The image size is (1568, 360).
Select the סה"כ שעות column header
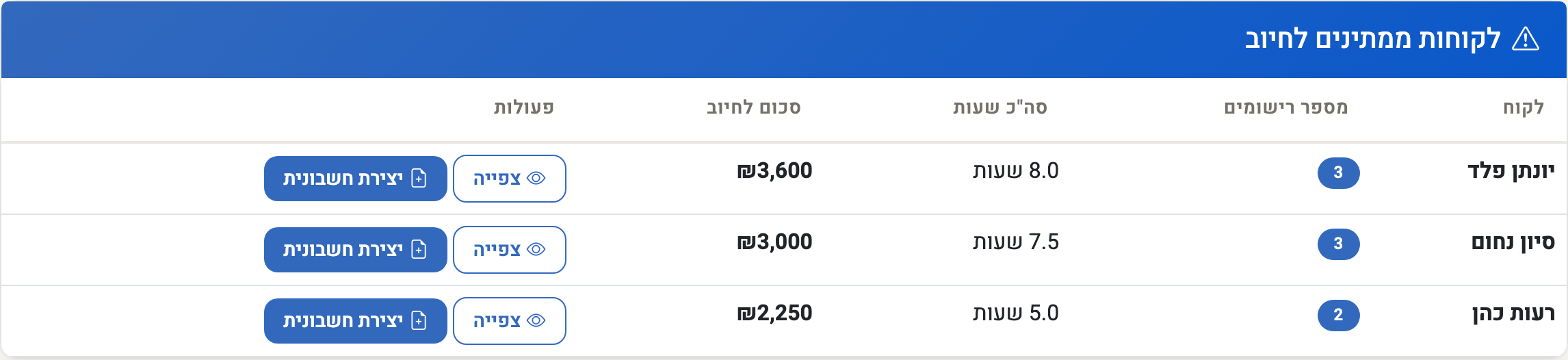pyautogui.click(x=1000, y=107)
